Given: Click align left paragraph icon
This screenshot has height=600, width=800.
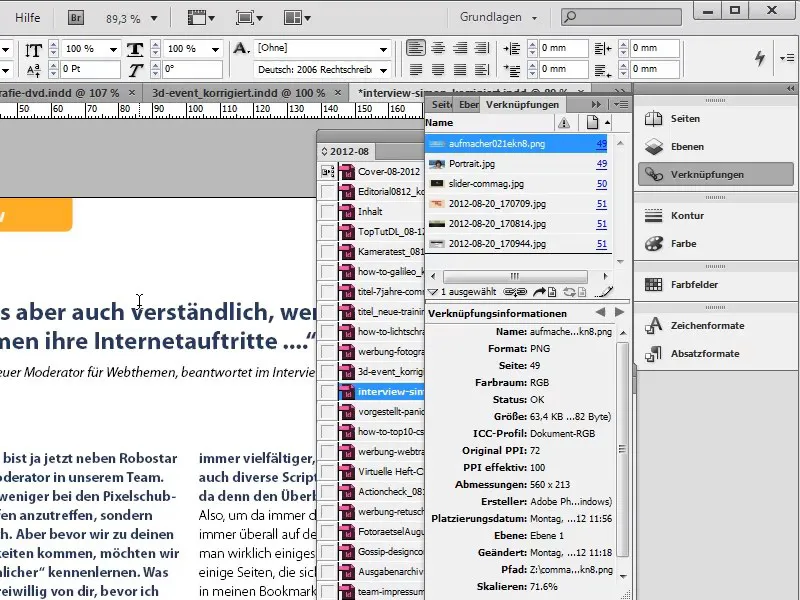Looking at the screenshot, I should tap(415, 48).
